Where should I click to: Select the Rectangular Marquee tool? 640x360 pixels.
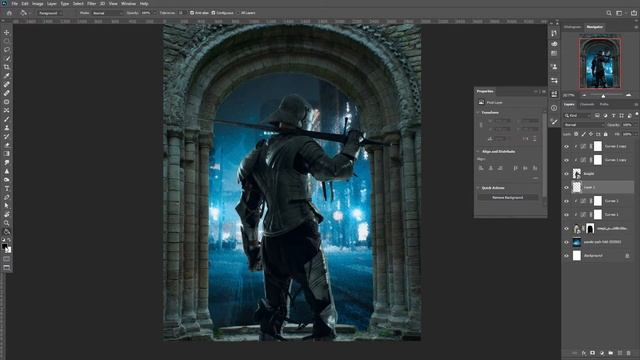pyautogui.click(x=7, y=41)
